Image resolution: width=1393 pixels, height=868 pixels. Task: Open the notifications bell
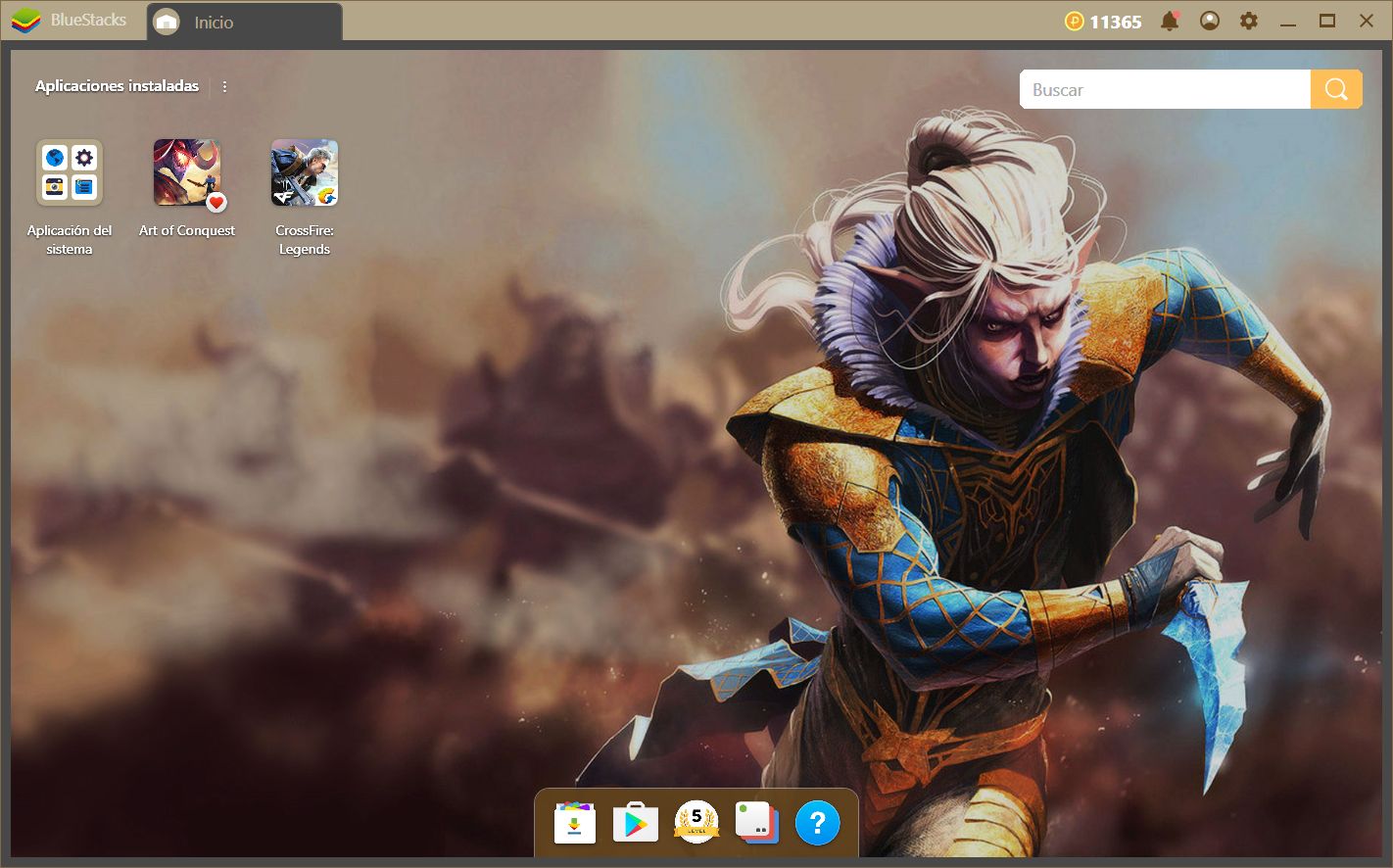(x=1170, y=21)
